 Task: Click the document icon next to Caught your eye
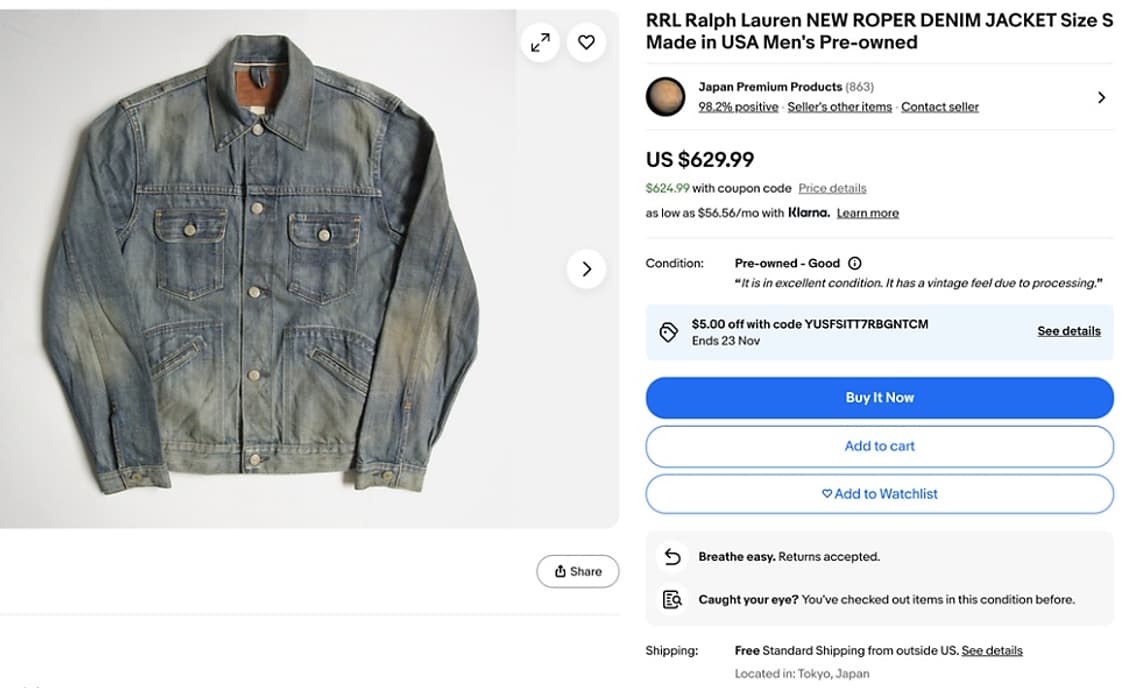(671, 599)
